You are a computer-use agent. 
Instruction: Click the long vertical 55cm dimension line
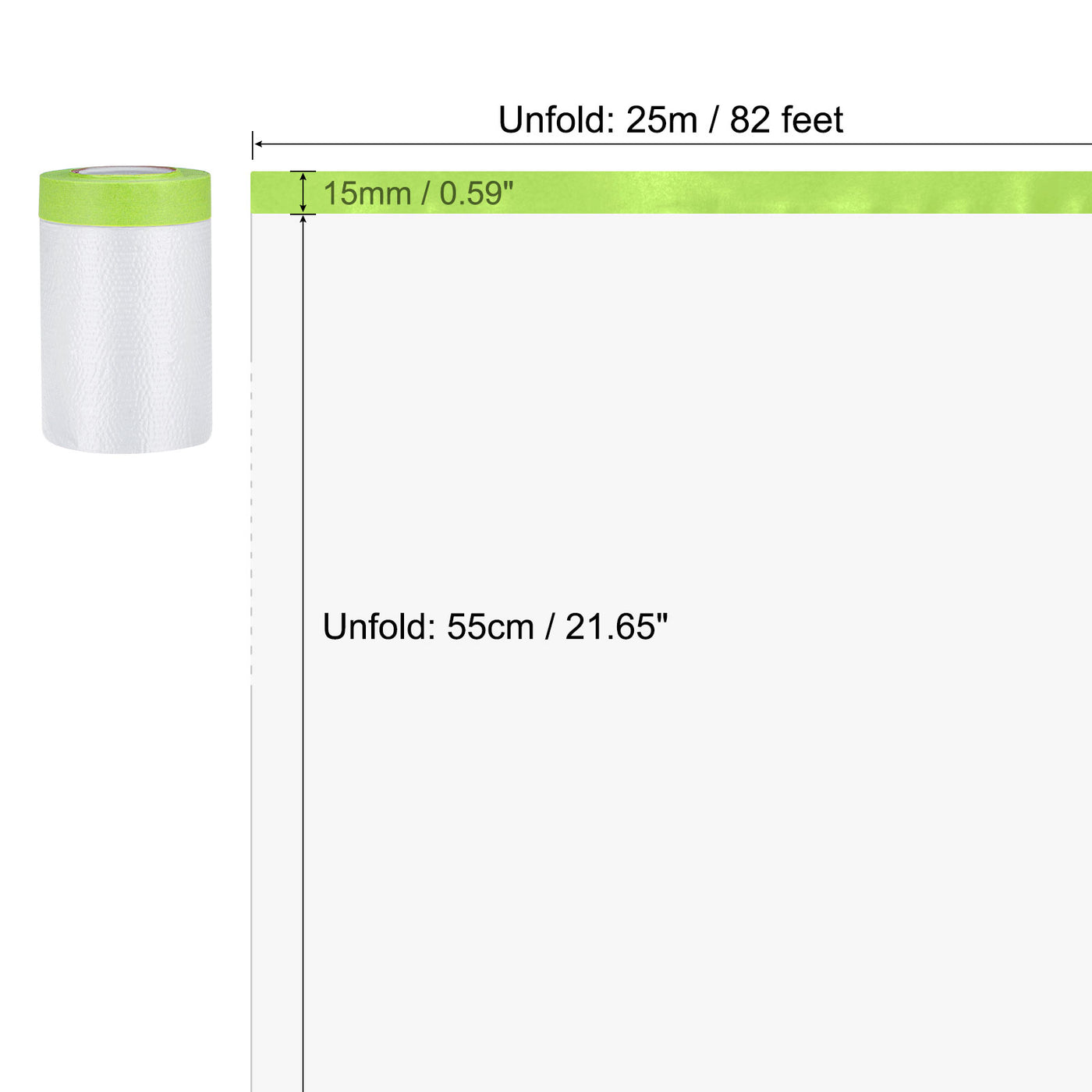point(303,654)
